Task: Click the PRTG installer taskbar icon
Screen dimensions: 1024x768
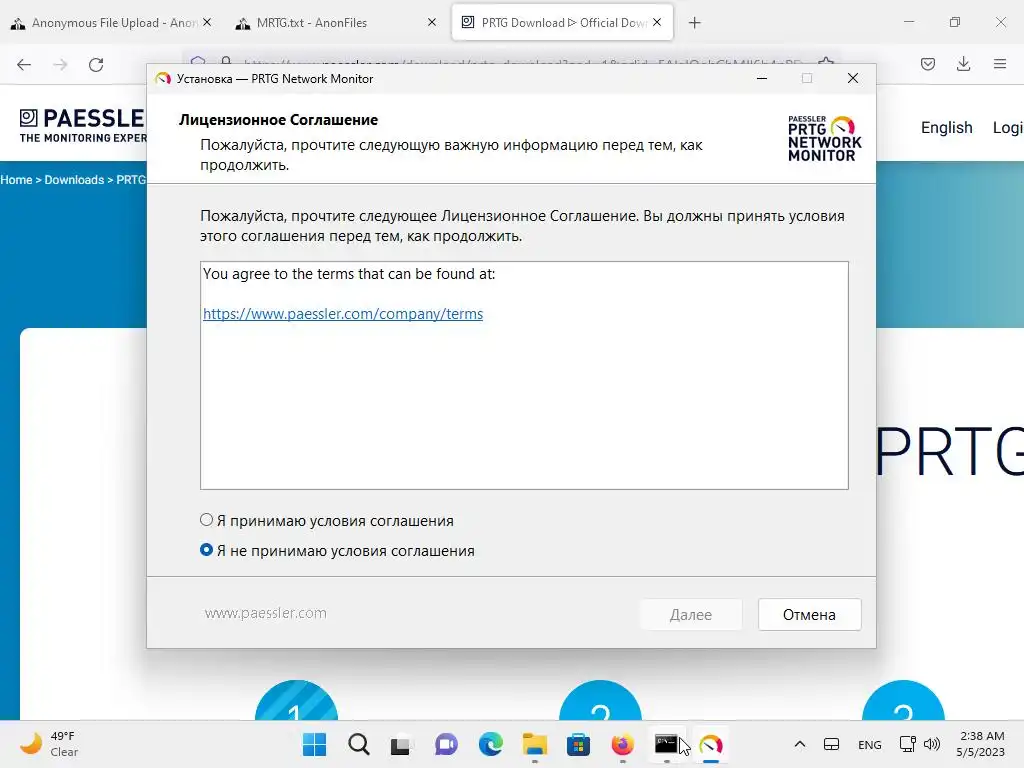Action: point(711,744)
